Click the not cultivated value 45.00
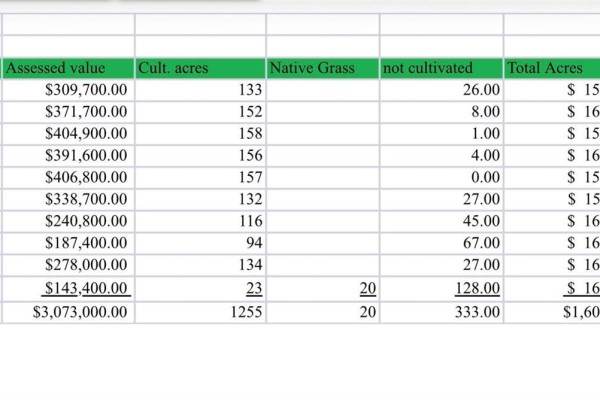 pos(442,221)
